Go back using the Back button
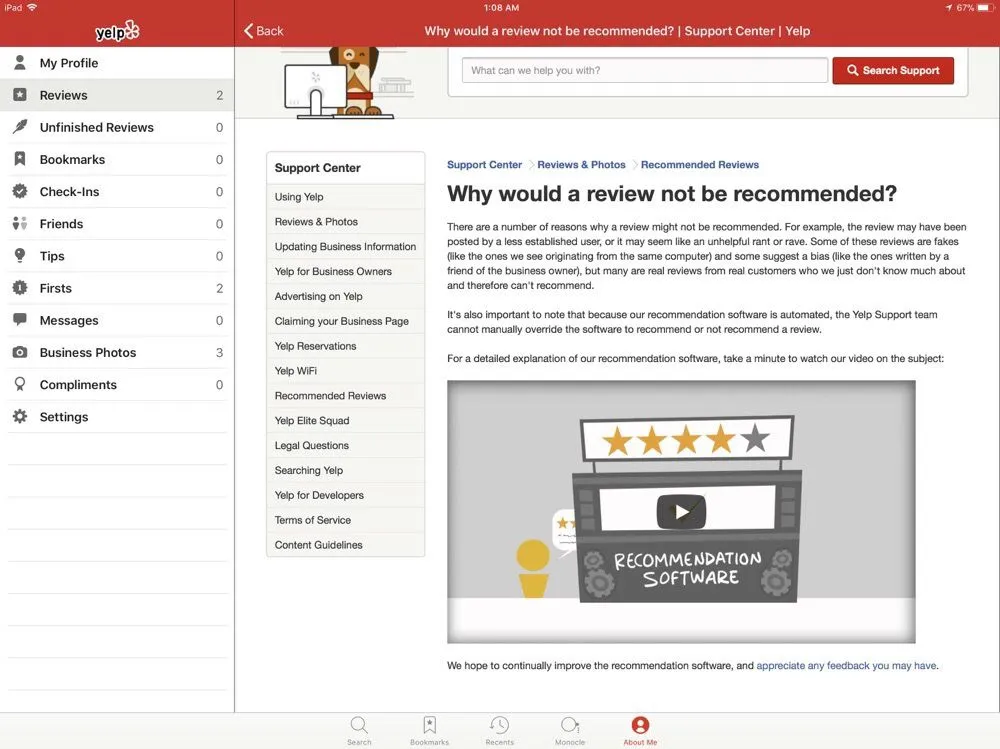Viewport: 1000px width, 749px height. click(x=263, y=31)
